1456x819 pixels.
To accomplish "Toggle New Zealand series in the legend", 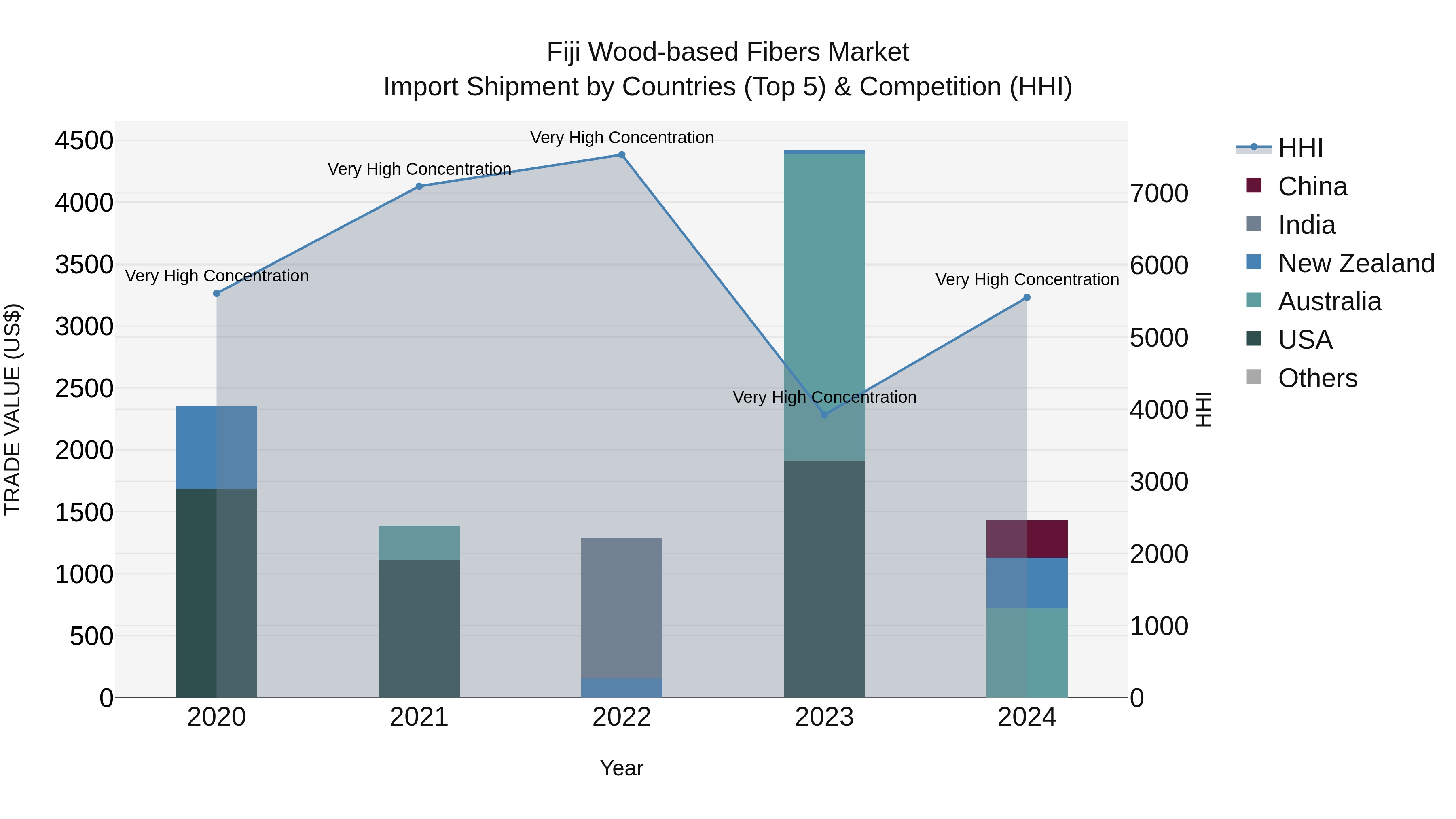I will (1340, 263).
